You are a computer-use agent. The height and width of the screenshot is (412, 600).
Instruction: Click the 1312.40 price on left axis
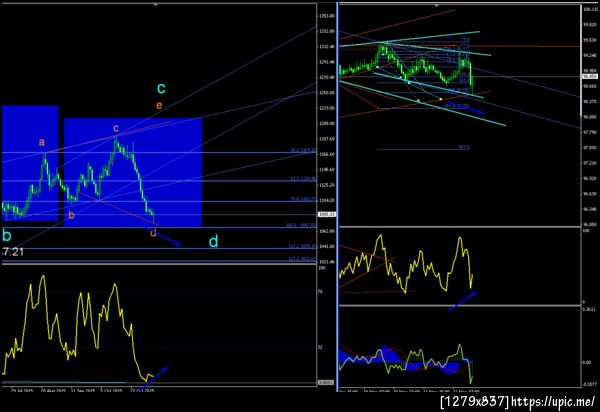327,46
